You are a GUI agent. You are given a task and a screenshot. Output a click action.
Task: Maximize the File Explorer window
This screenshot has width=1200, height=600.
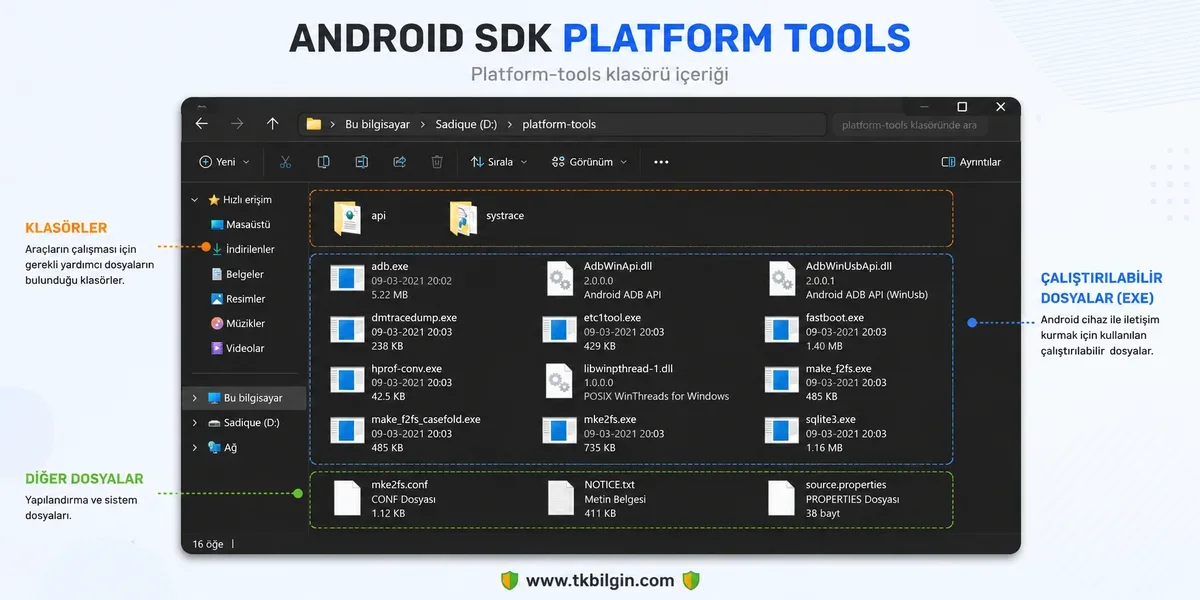pyautogui.click(x=962, y=107)
